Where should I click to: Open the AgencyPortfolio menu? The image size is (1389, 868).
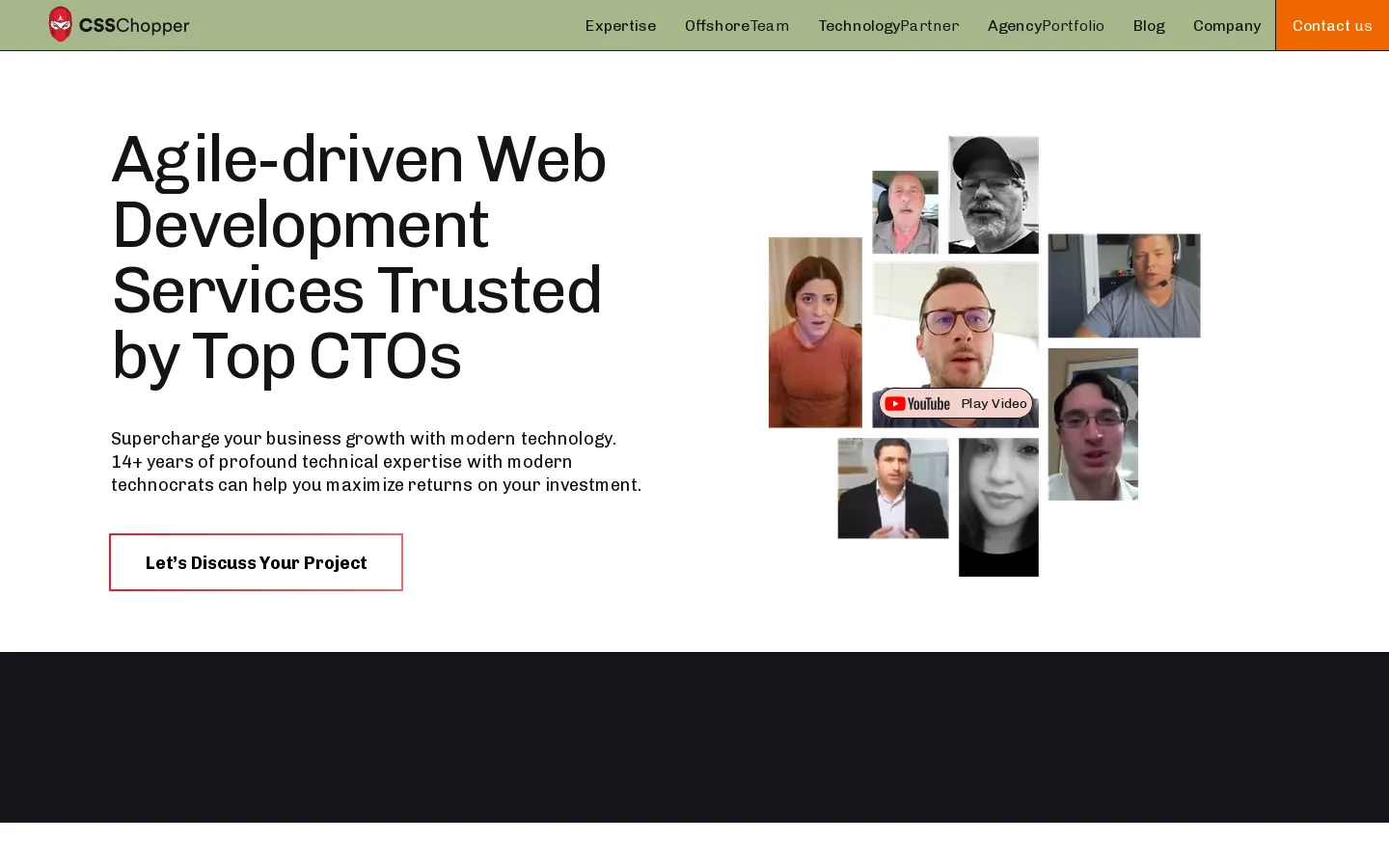pyautogui.click(x=1046, y=26)
